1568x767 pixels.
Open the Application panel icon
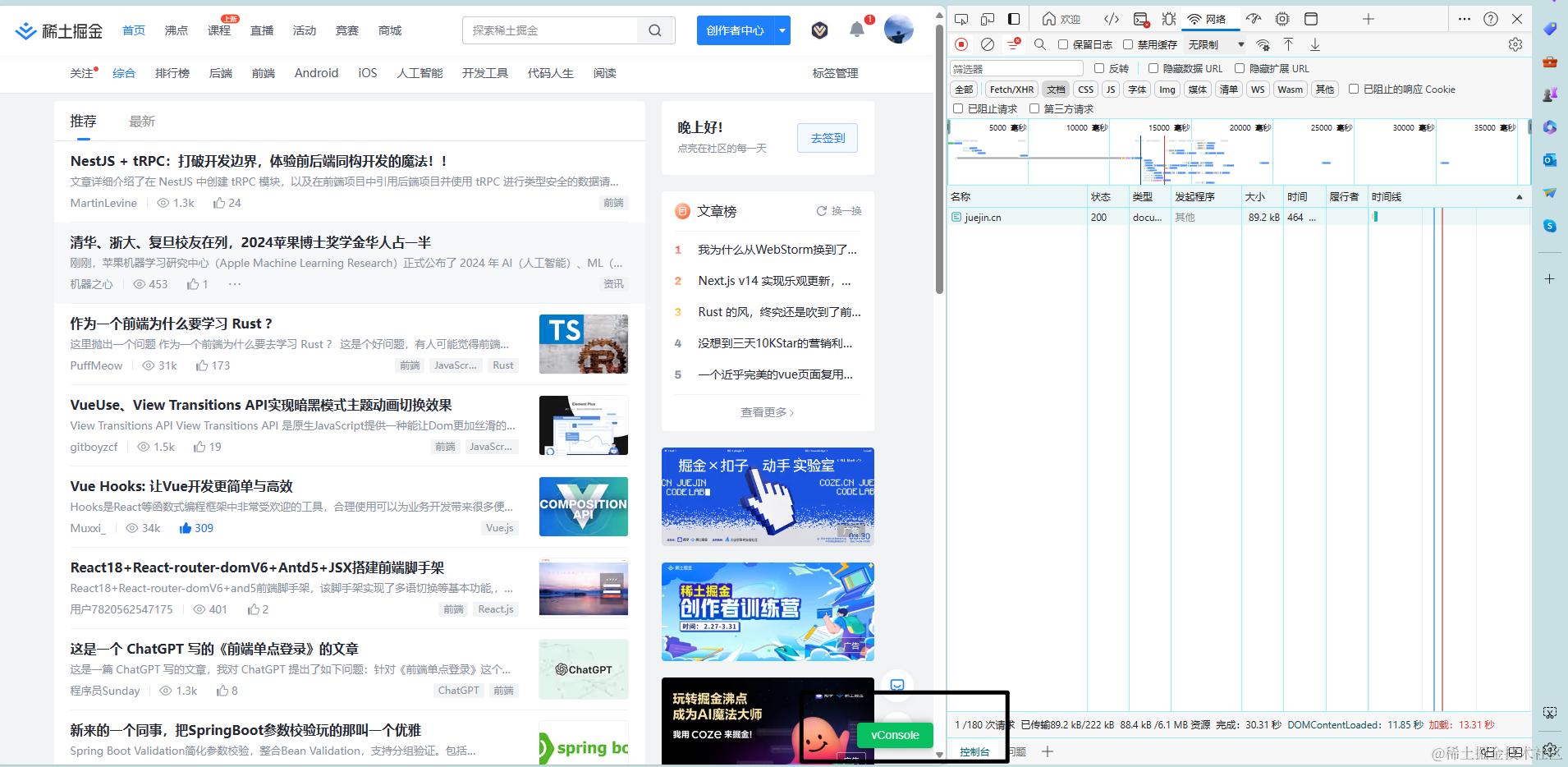[x=1311, y=19]
